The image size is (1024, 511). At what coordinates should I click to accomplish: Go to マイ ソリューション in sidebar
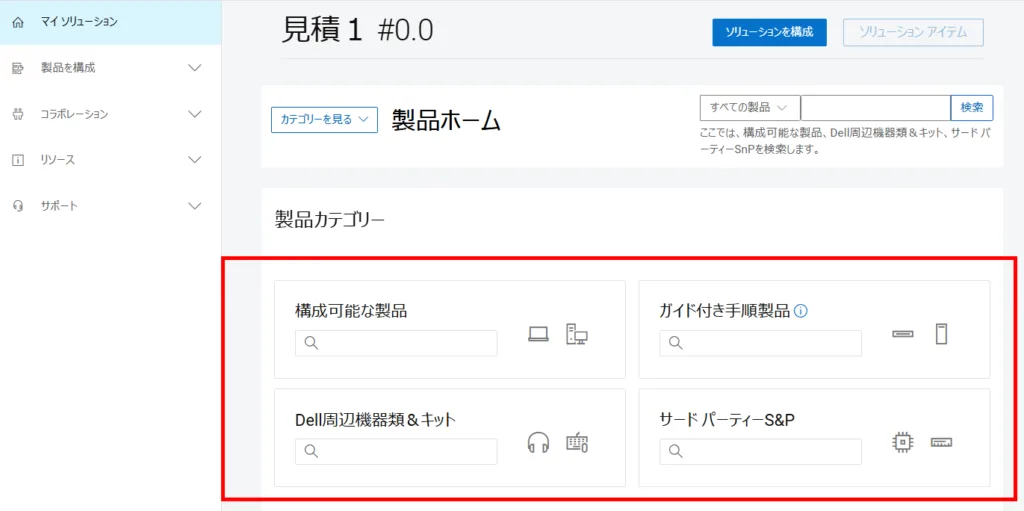coord(80,22)
